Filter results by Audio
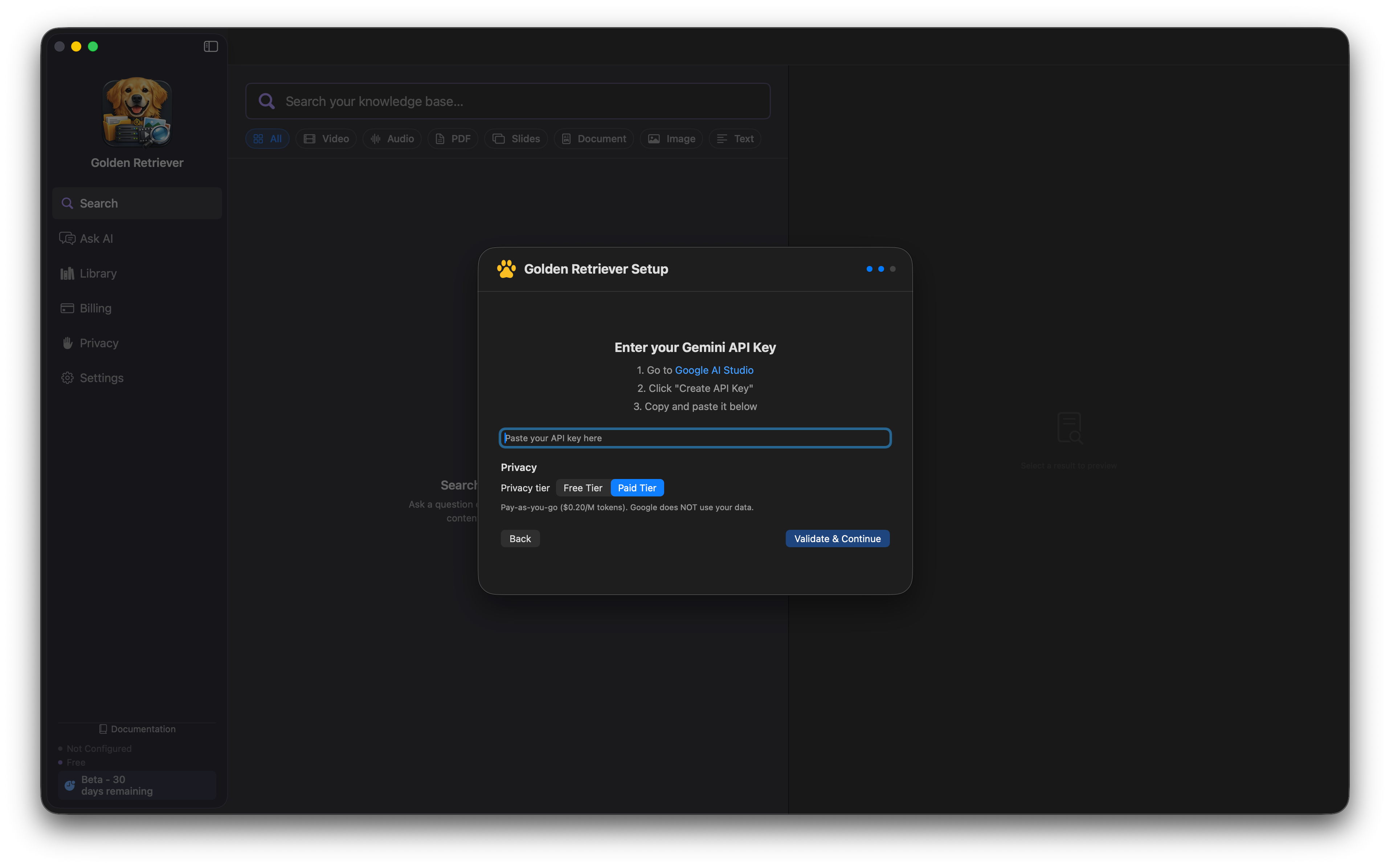Image resolution: width=1390 pixels, height=868 pixels. [392, 139]
